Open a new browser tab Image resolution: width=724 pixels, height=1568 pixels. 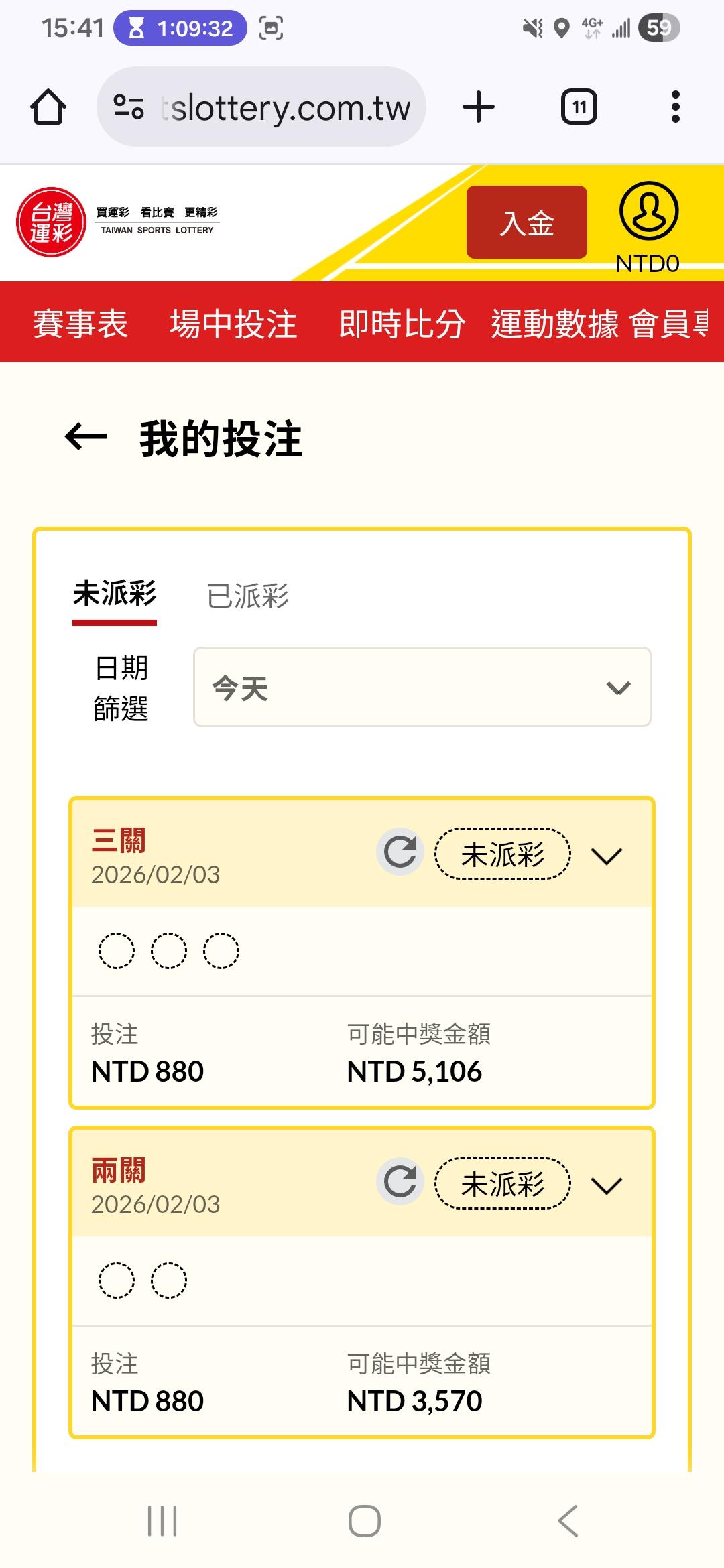[479, 107]
